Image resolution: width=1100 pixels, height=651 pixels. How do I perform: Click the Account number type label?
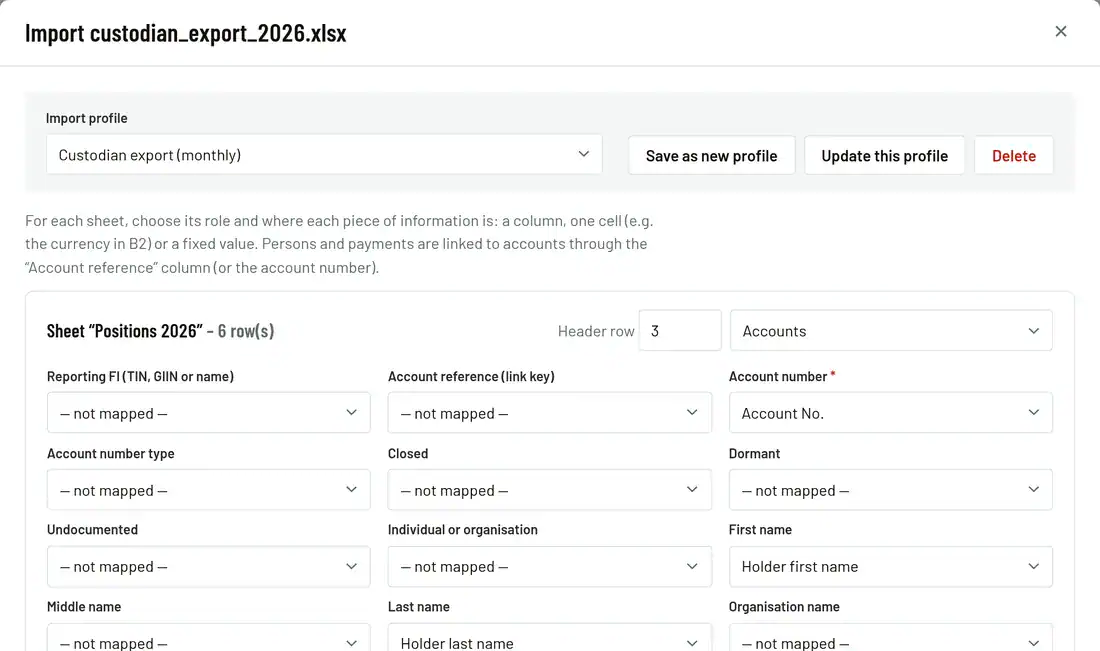click(x=111, y=453)
